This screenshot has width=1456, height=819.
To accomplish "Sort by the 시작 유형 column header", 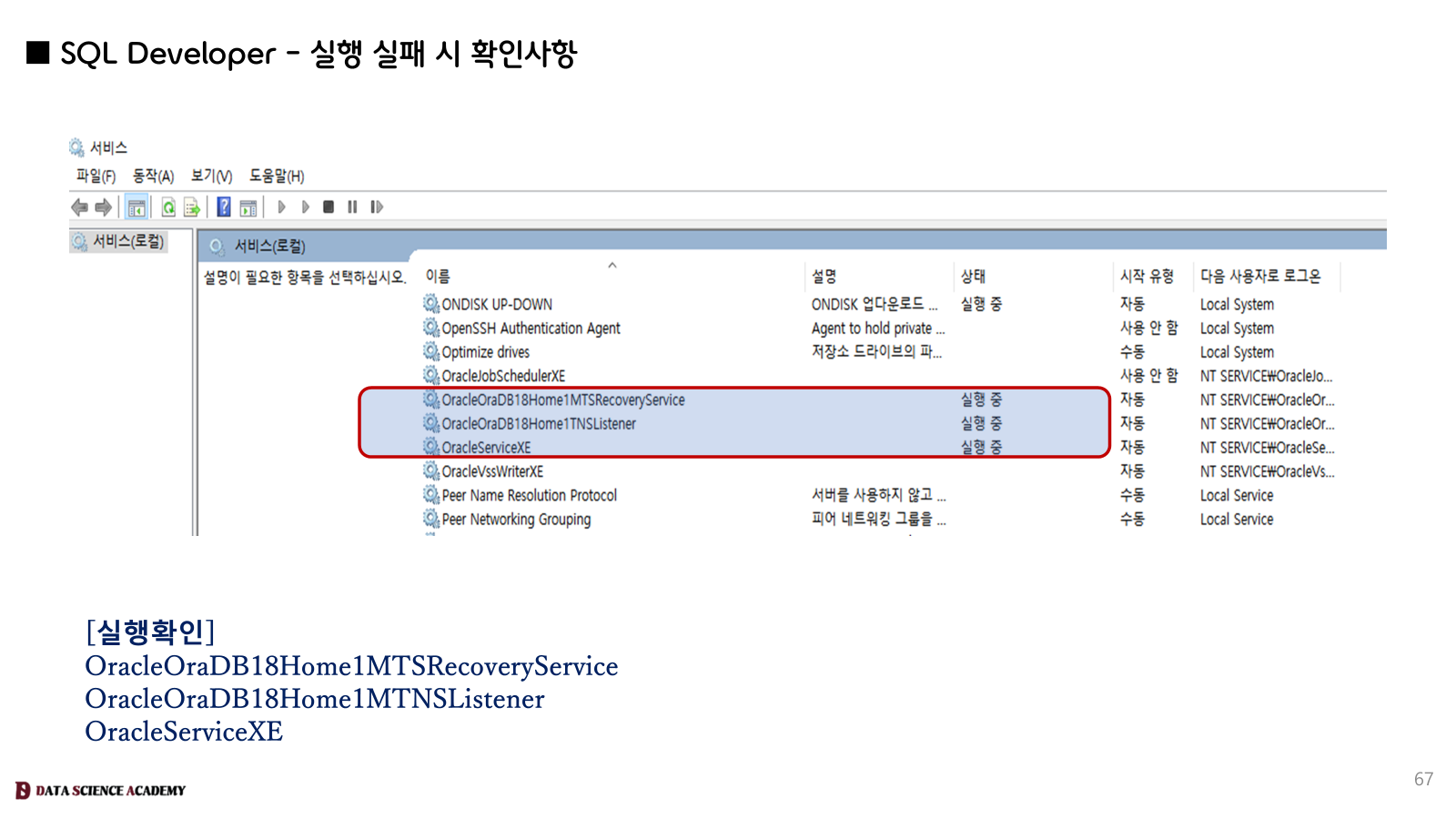I will pos(1148,277).
